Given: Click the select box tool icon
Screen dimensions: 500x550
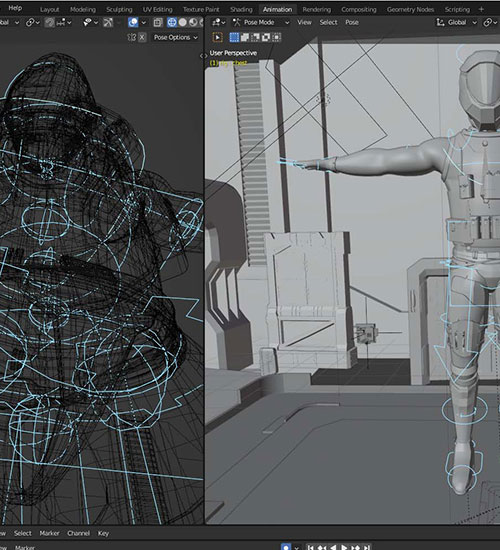Looking at the screenshot, I should pos(218,38).
